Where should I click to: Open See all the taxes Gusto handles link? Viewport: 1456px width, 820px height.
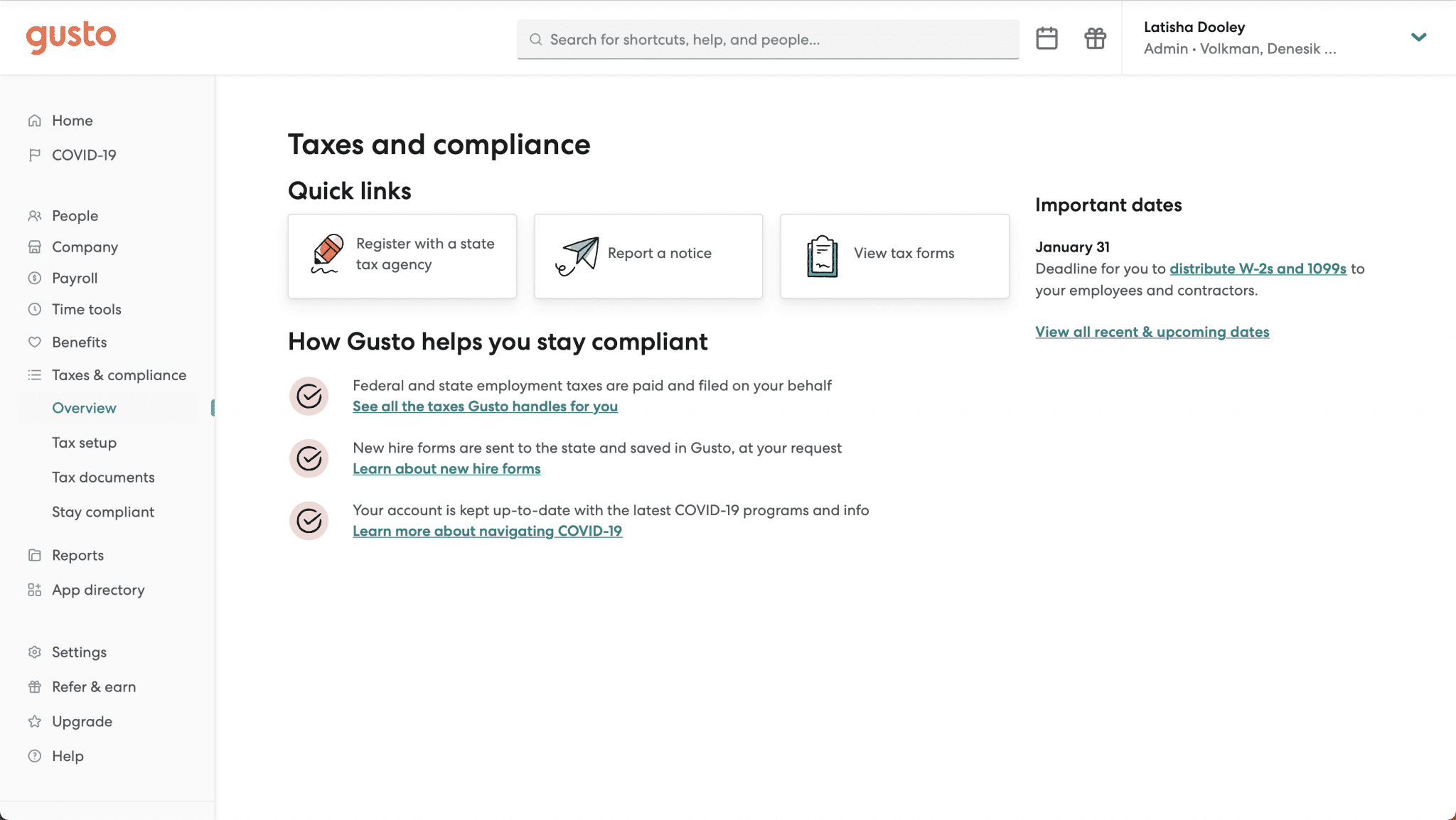coord(485,406)
